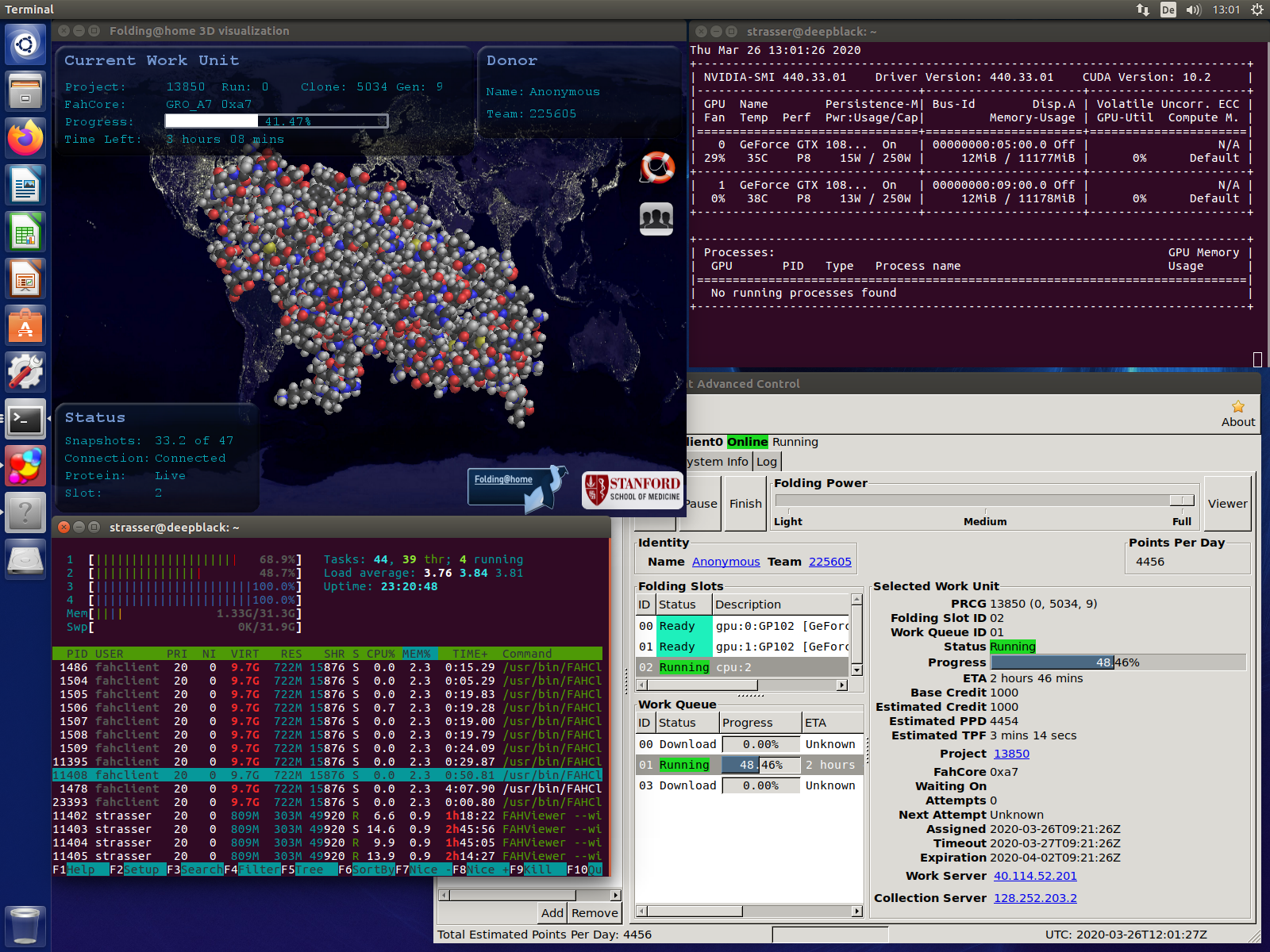Viewport: 1270px width, 952px height.
Task: Click the Light mark on the Folding Power slider
Action: pyautogui.click(x=788, y=521)
